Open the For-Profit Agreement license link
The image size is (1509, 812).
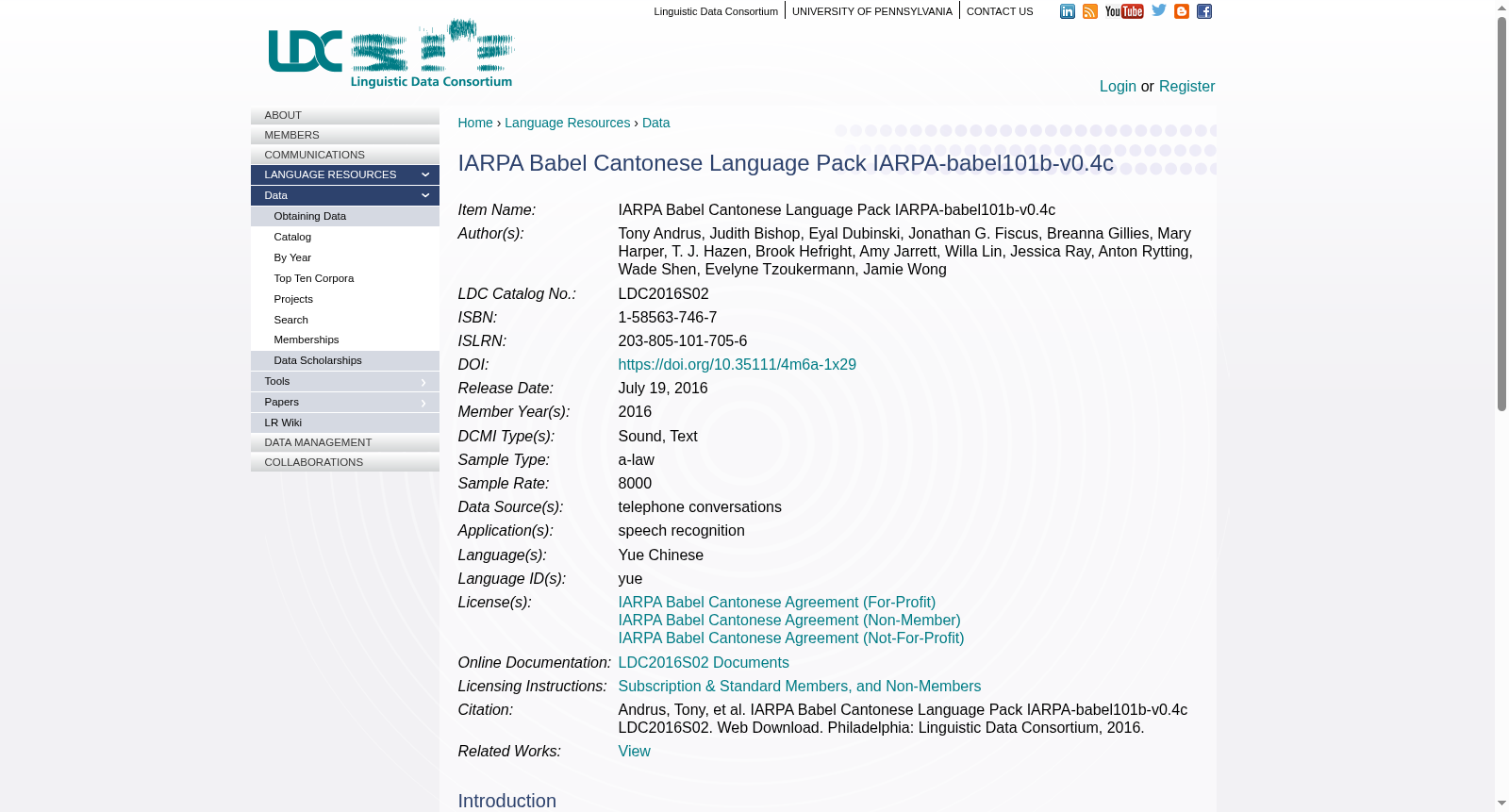point(777,602)
